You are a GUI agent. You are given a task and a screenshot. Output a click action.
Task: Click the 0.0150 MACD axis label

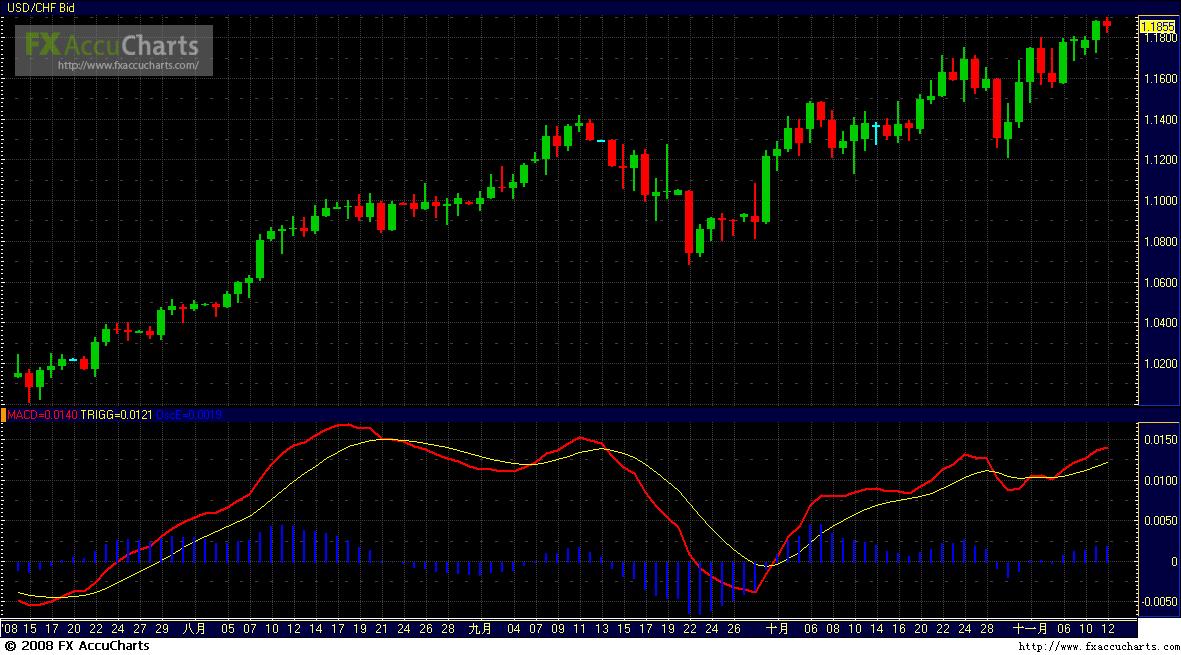point(1160,439)
